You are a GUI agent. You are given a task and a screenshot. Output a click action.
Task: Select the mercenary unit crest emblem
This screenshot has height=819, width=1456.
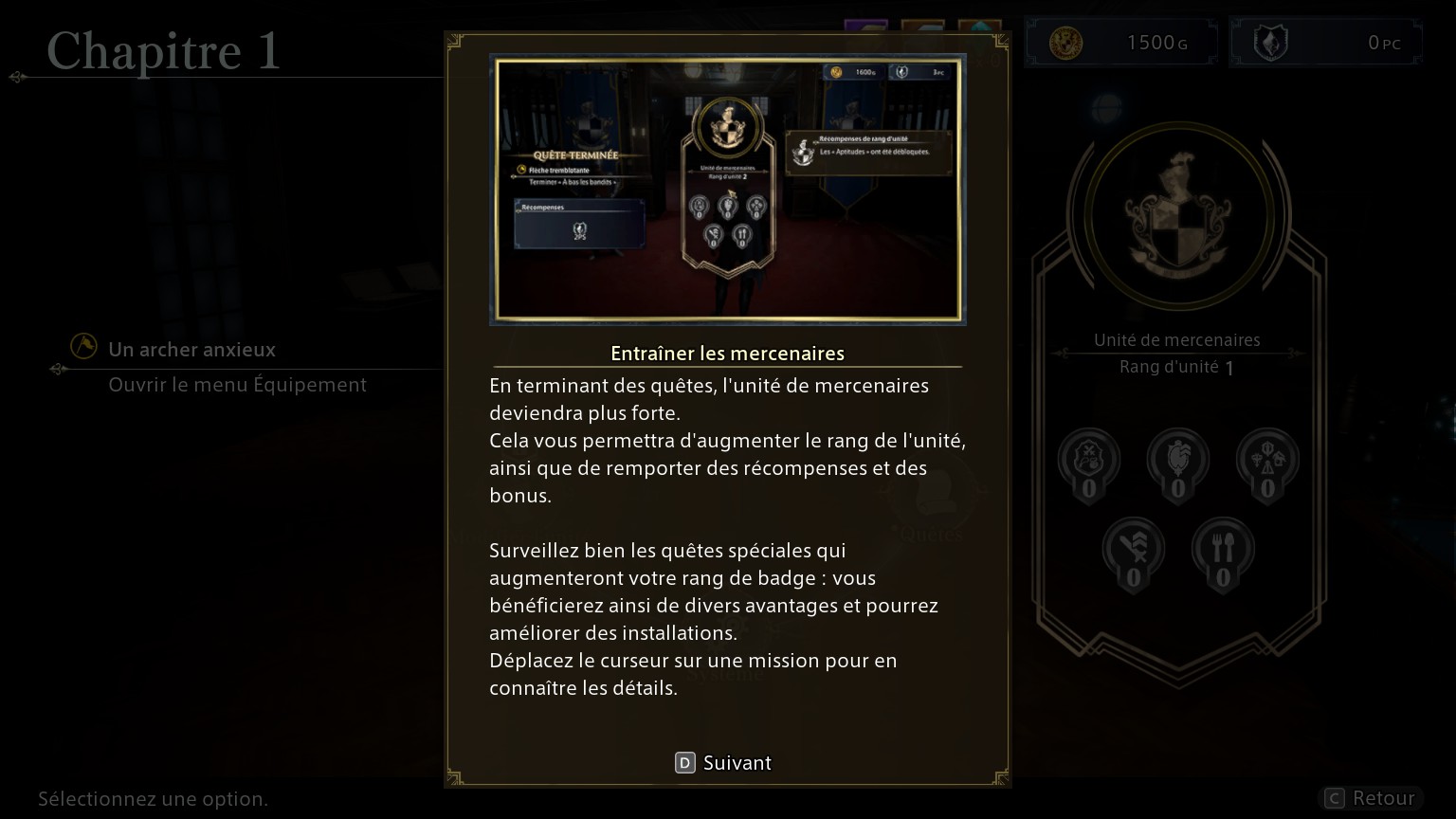click(x=1178, y=216)
